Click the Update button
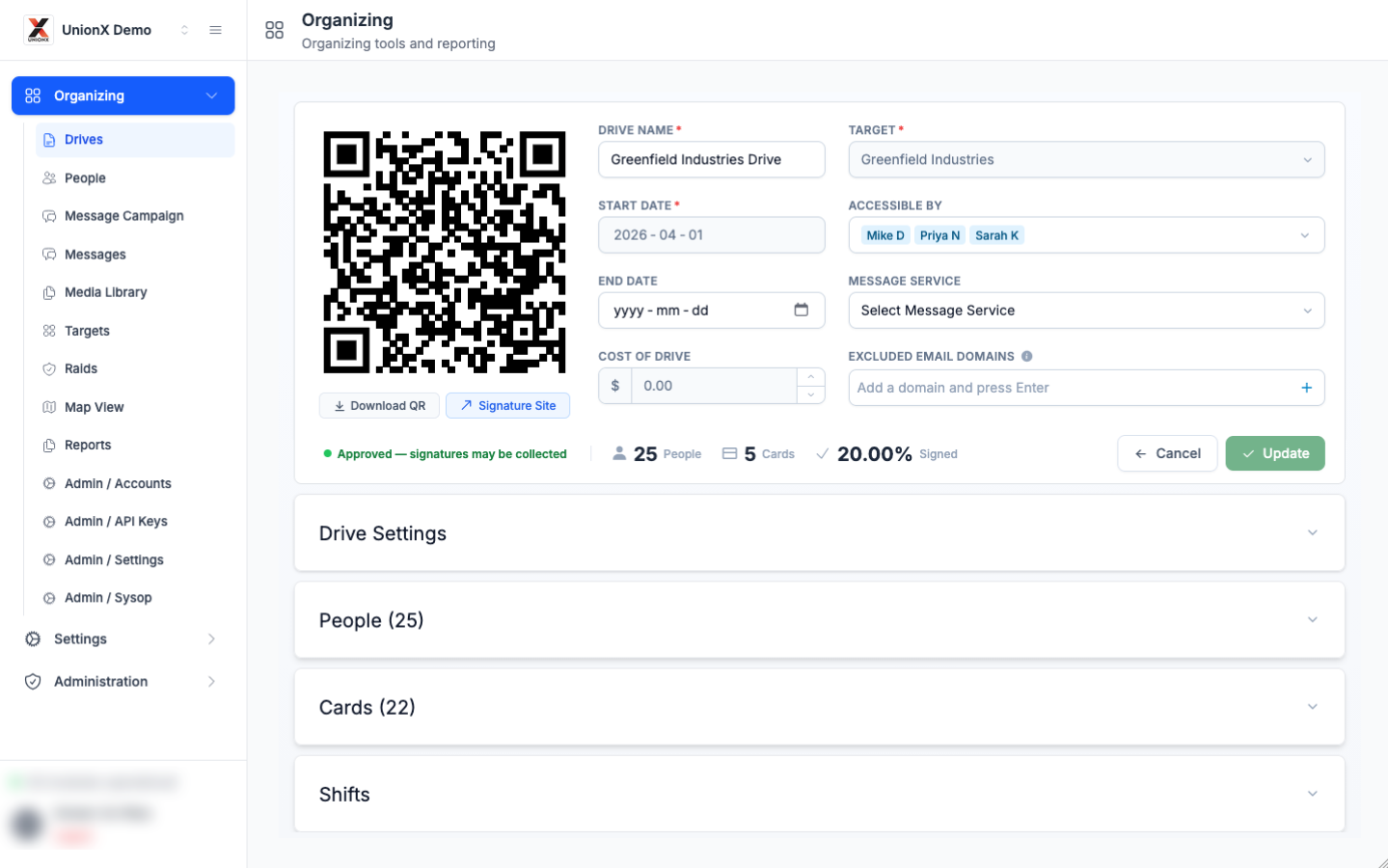Image resolution: width=1388 pixels, height=868 pixels. 1275,453
